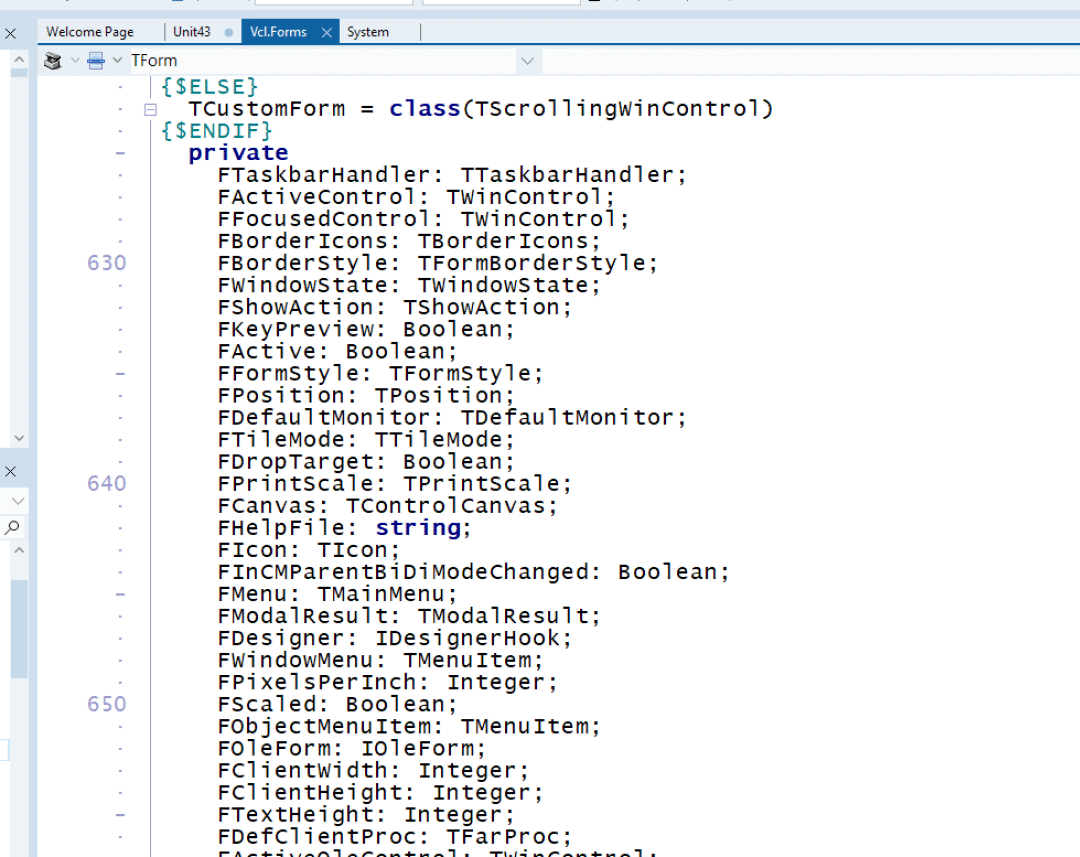Click the {$ENDIF} directive line

coord(217,131)
